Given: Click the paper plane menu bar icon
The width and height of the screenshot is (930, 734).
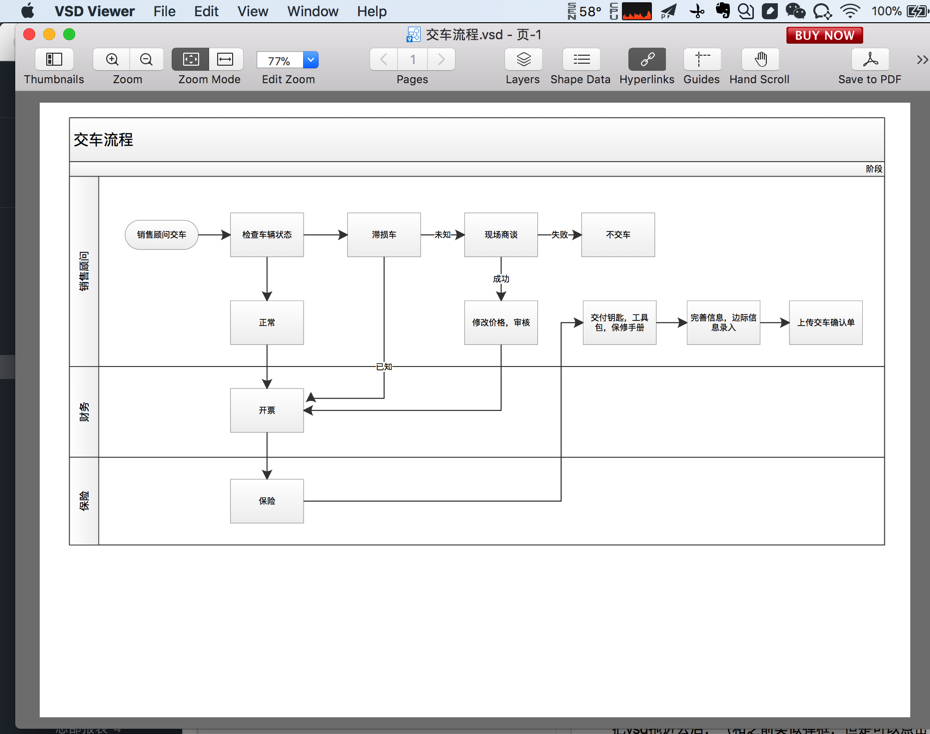Looking at the screenshot, I should pyautogui.click(x=668, y=11).
